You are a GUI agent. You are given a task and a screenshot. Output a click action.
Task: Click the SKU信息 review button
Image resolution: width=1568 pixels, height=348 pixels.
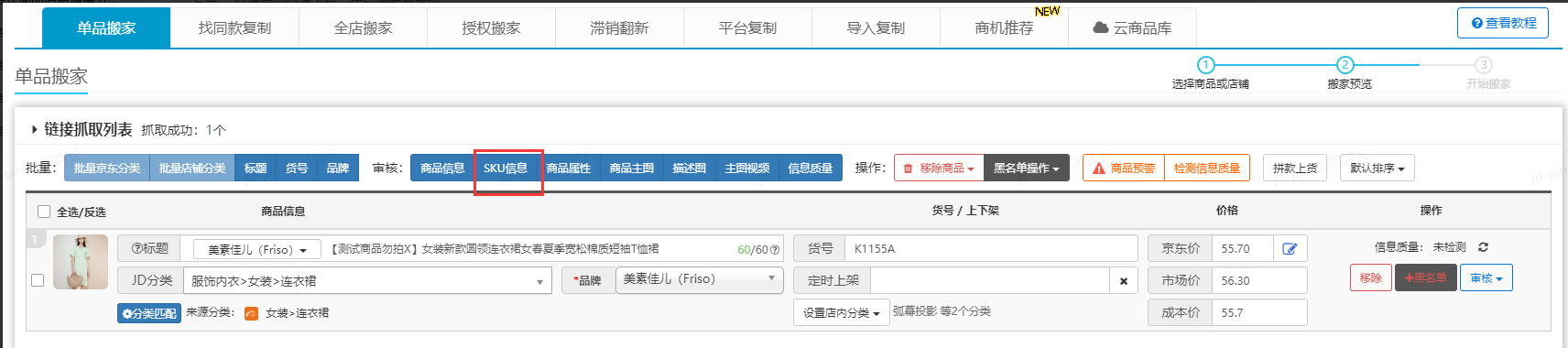506,169
